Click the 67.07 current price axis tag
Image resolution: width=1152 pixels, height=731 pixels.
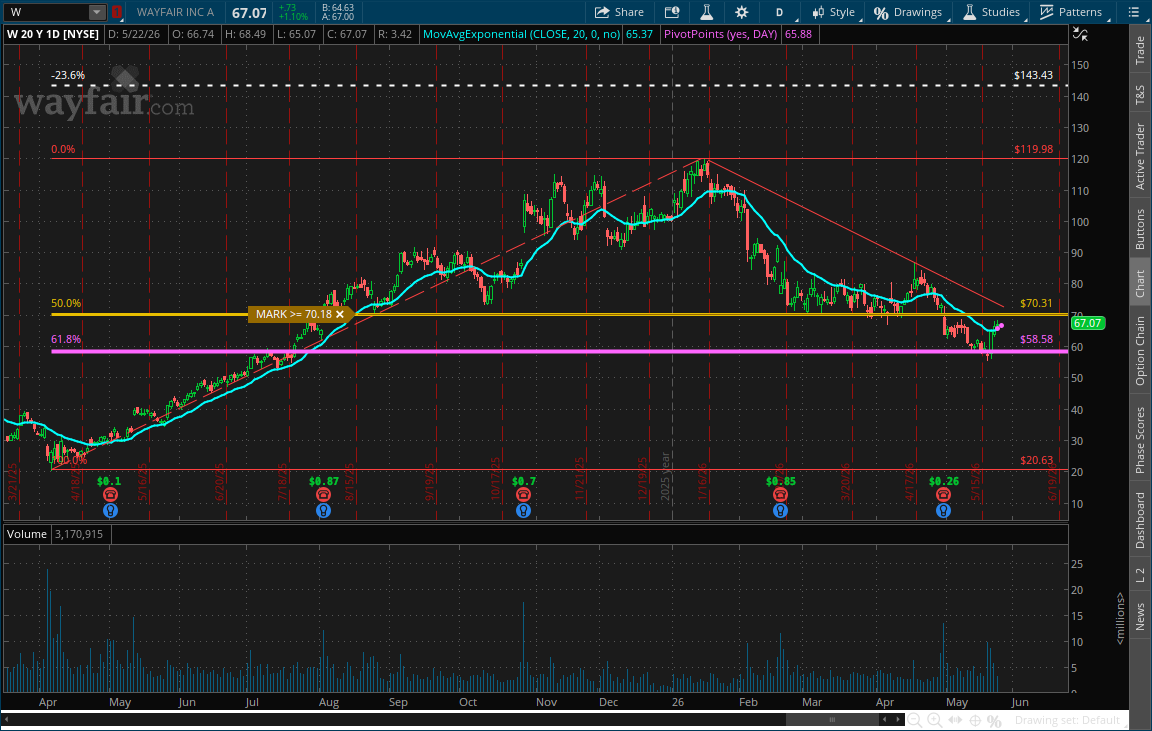(x=1087, y=323)
